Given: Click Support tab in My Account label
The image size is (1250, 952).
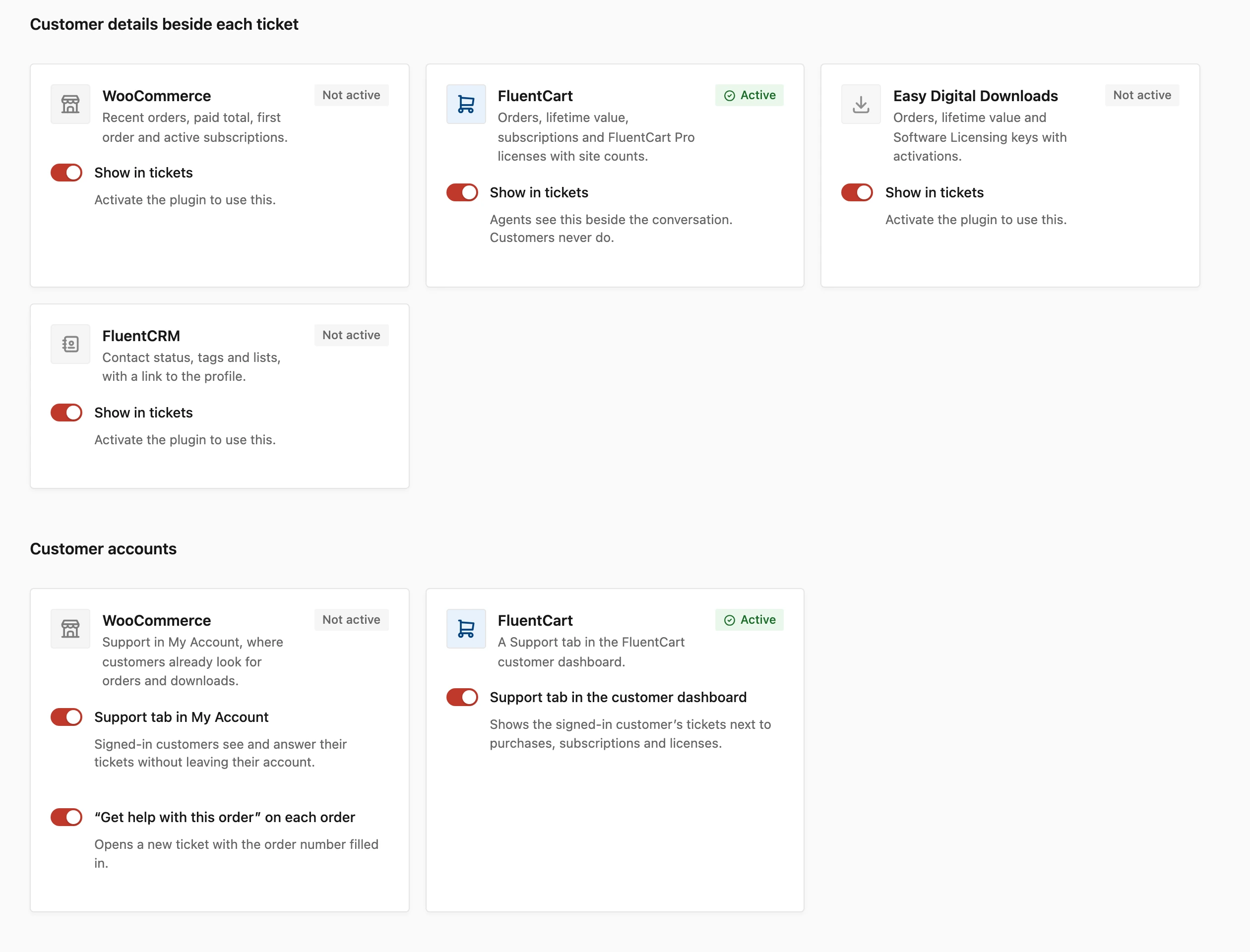Looking at the screenshot, I should [182, 717].
